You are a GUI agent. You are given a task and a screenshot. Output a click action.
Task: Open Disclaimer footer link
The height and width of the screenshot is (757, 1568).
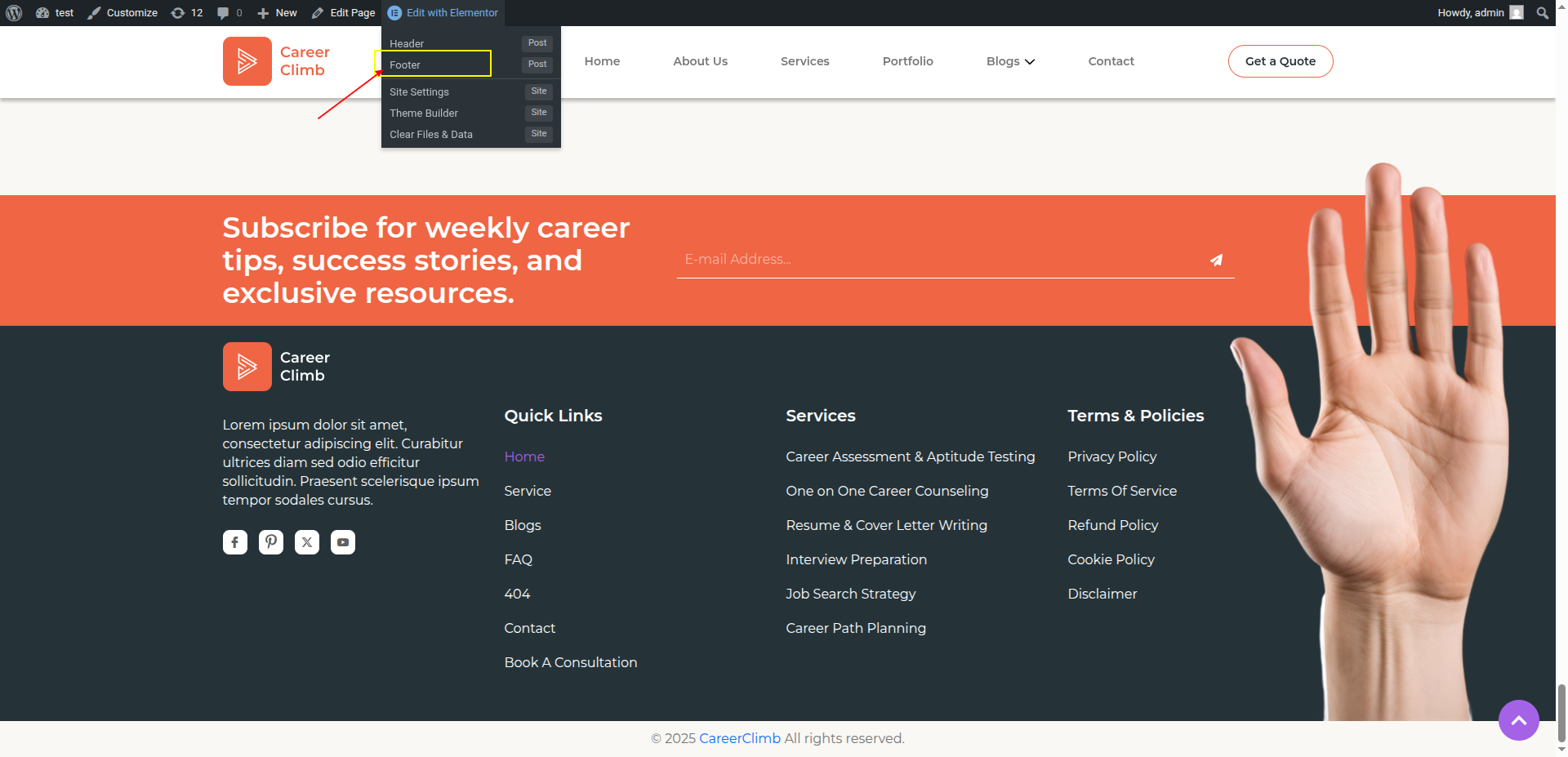1102,594
